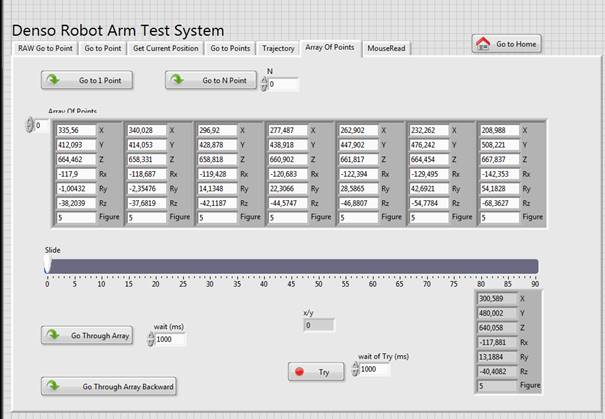Click the Go Through Array button label
Screen dimensions: 605x419
pyautogui.click(x=100, y=336)
